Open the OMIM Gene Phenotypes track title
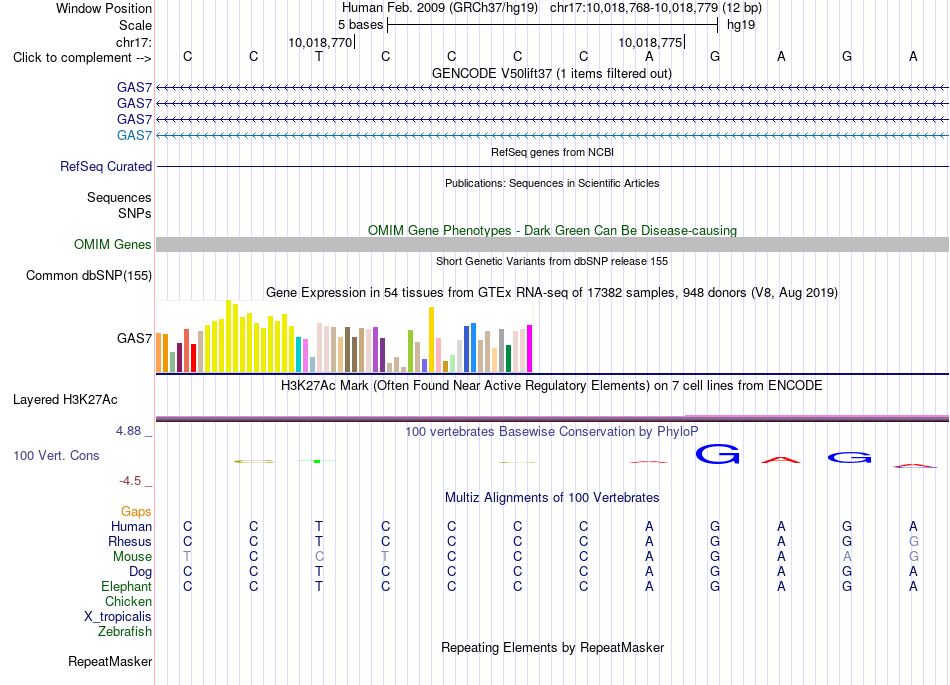Image resolution: width=950 pixels, height=685 pixels. click(552, 230)
